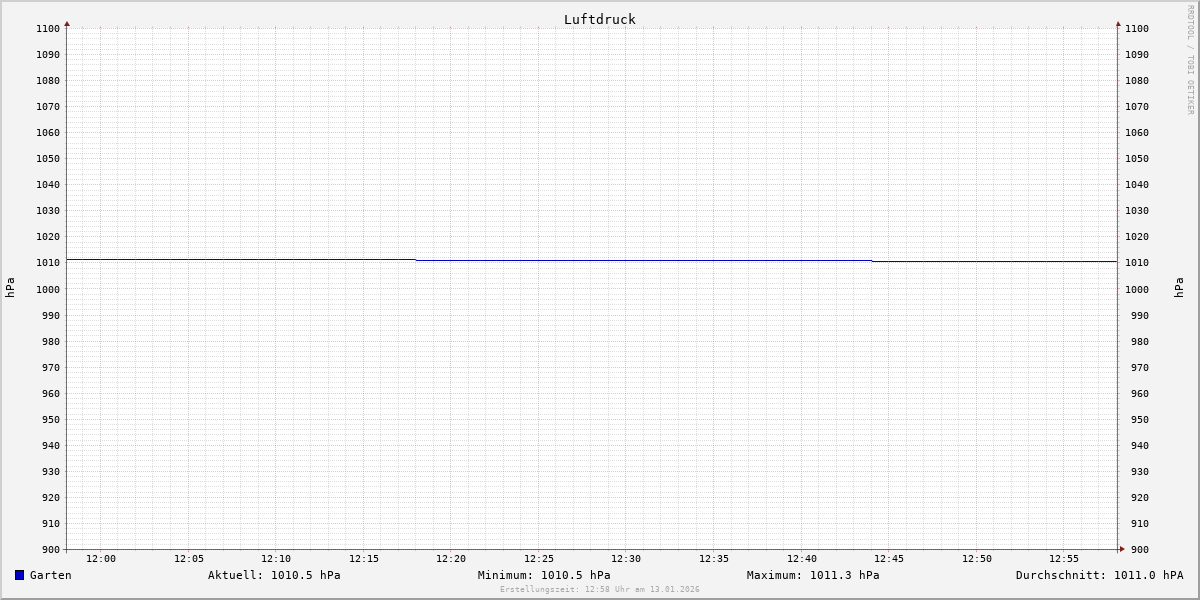Click the red arrow ending the time axis

point(1122,549)
